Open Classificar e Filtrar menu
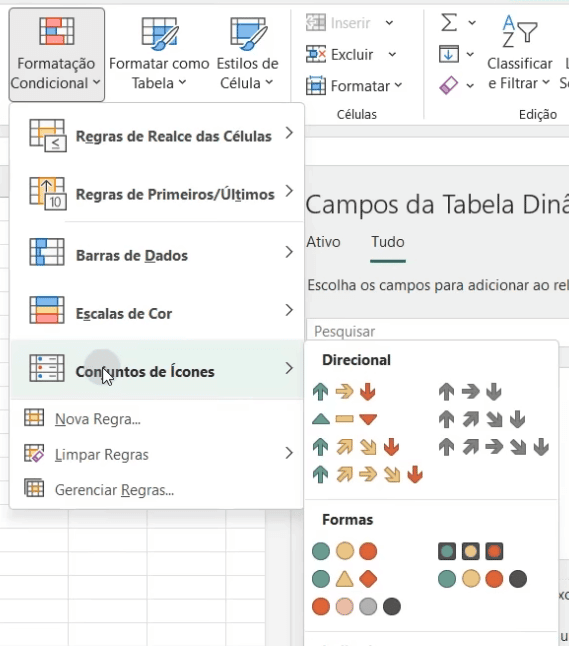This screenshot has width=569, height=646. (519, 53)
